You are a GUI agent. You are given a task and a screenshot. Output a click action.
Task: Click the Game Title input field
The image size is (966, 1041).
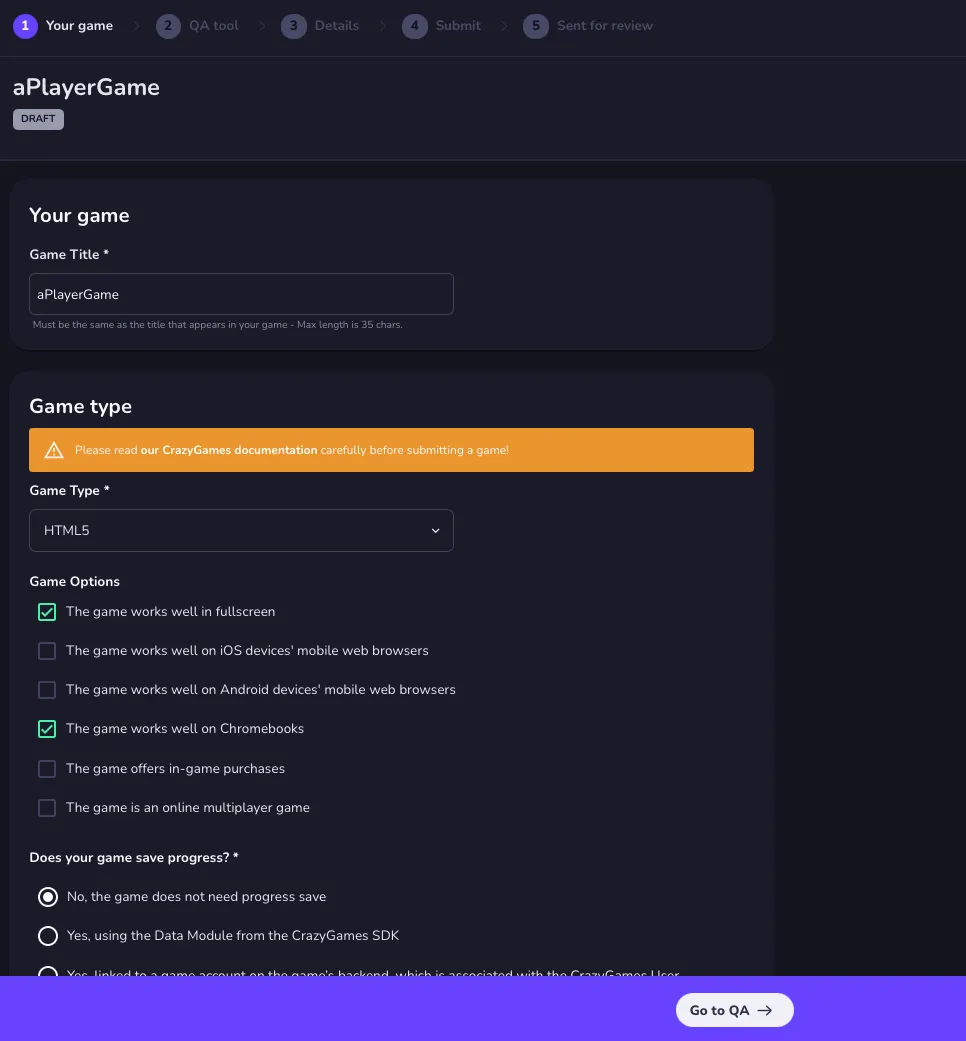(x=241, y=294)
